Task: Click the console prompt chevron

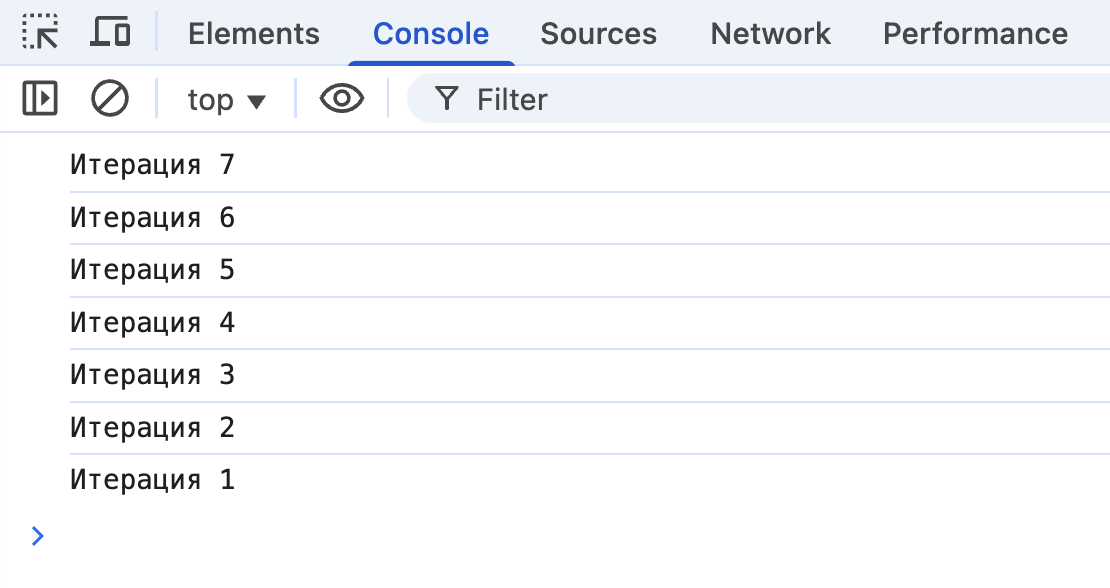Action: (x=38, y=536)
